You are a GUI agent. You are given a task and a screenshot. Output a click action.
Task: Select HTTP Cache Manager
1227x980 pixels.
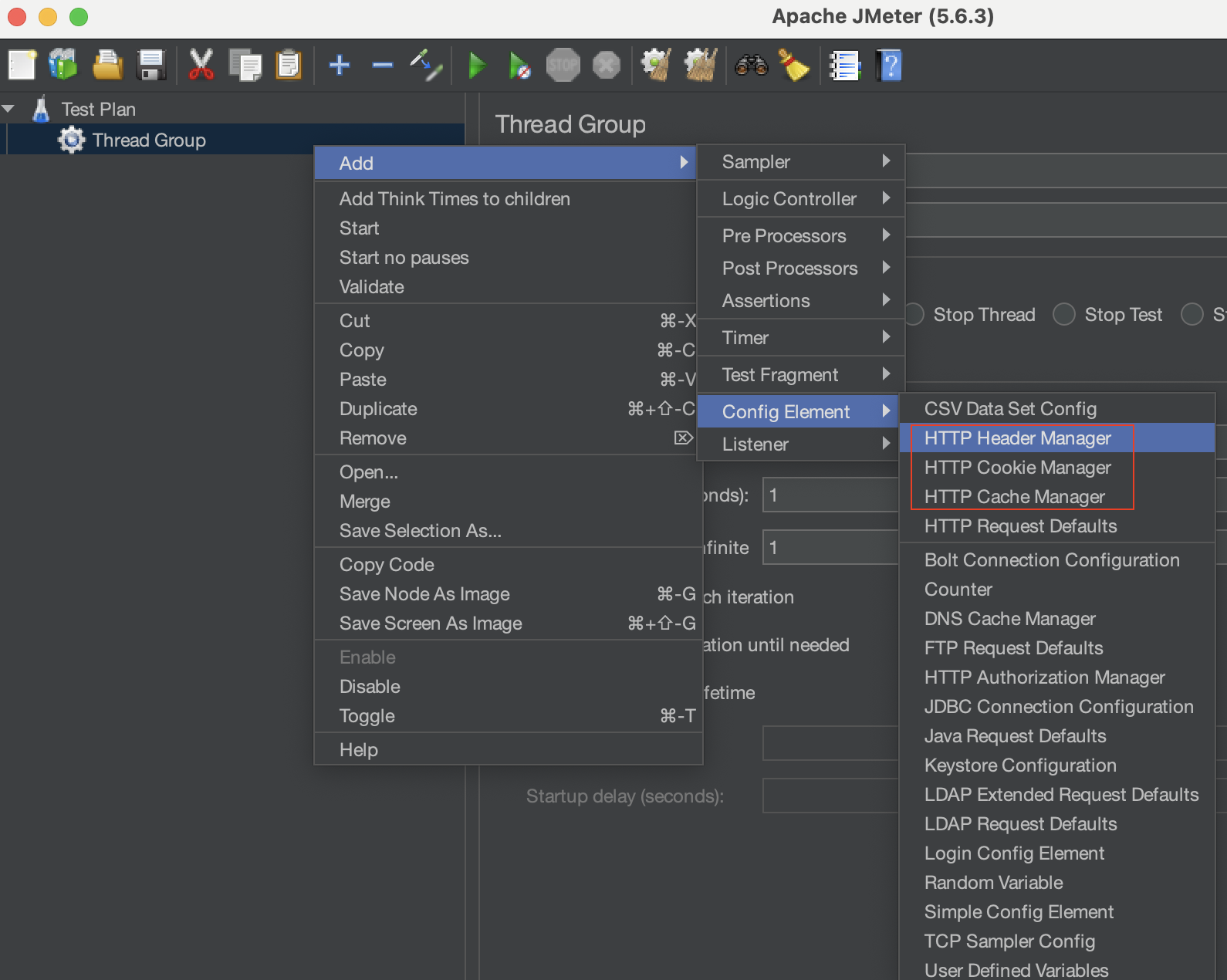pyautogui.click(x=1056, y=497)
